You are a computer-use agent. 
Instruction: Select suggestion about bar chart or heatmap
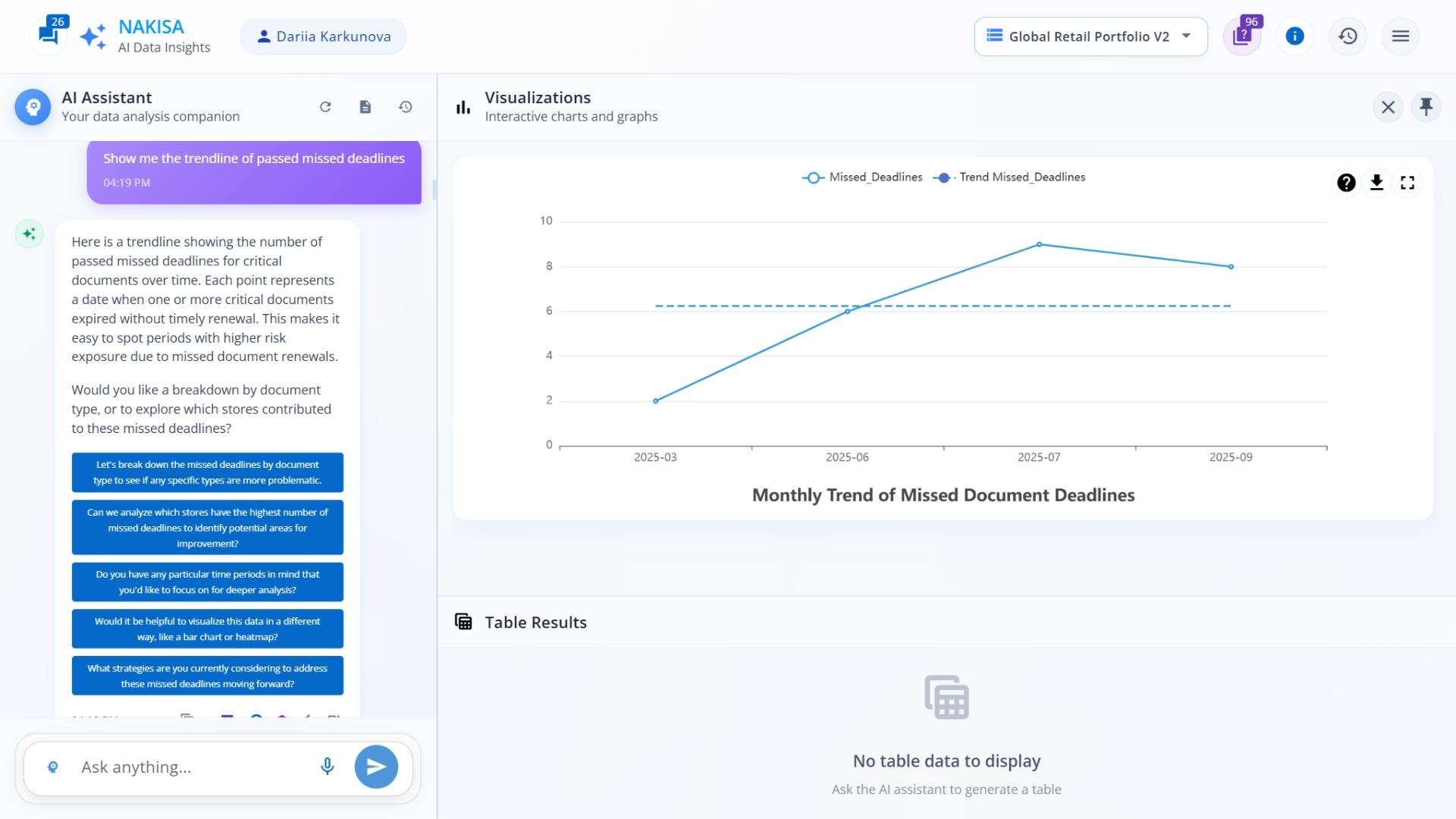coord(207,629)
